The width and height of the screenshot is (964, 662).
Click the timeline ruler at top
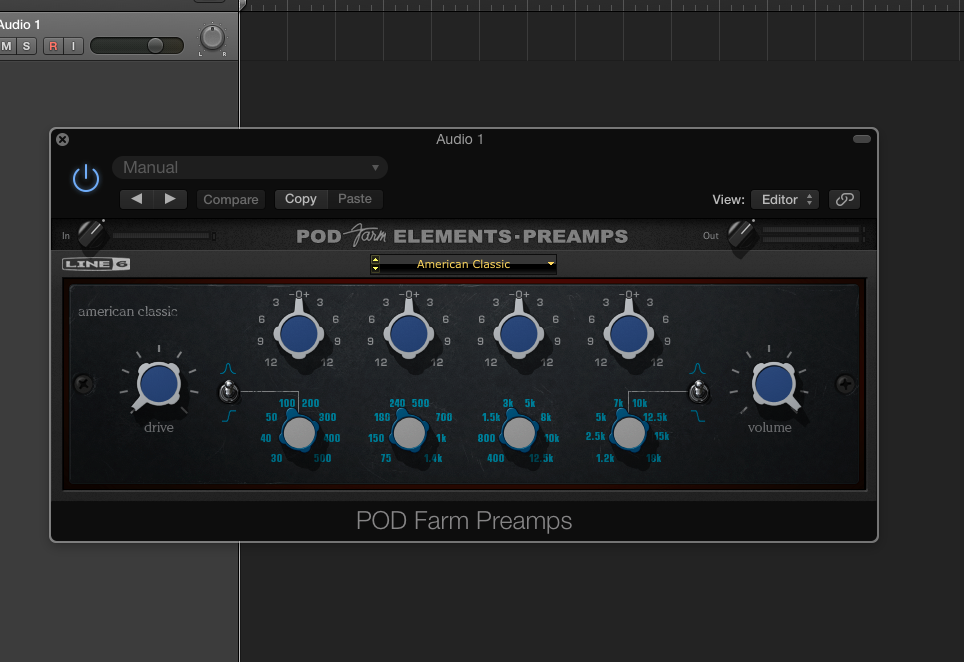(x=601, y=6)
